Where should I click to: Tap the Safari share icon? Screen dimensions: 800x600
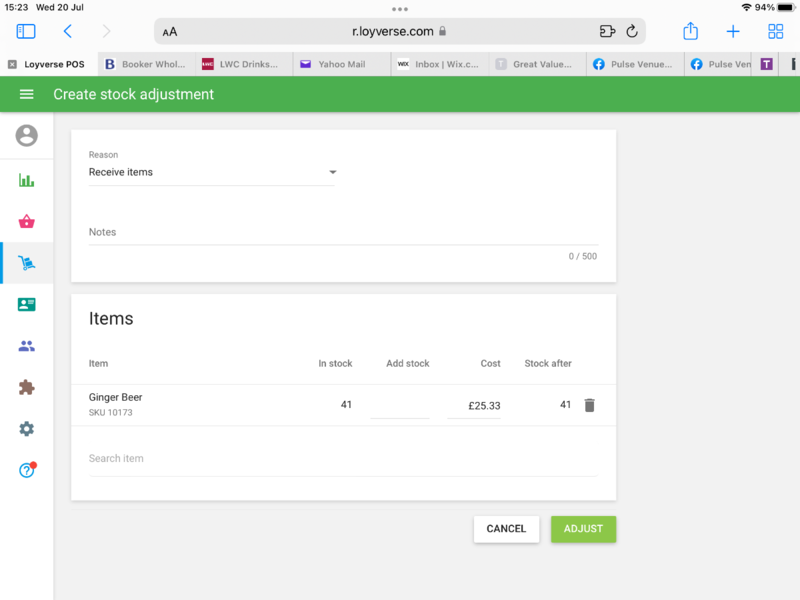pos(691,32)
